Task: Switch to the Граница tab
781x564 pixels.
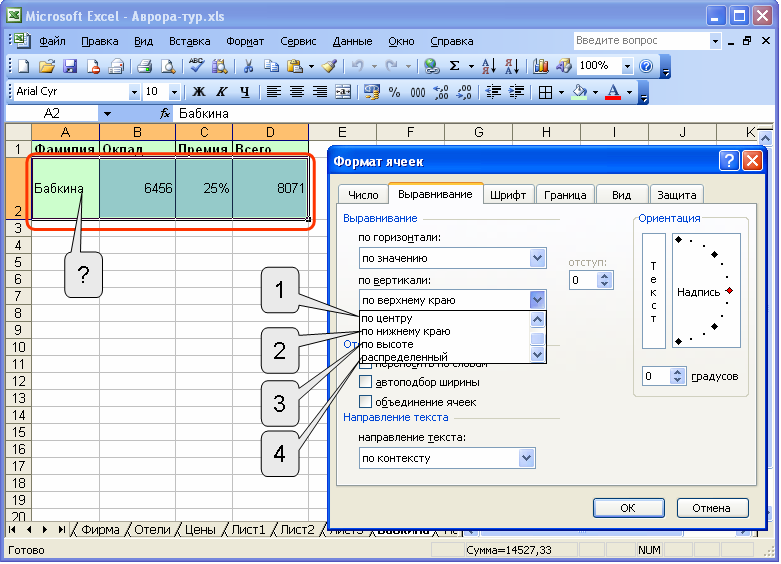Action: [565, 195]
